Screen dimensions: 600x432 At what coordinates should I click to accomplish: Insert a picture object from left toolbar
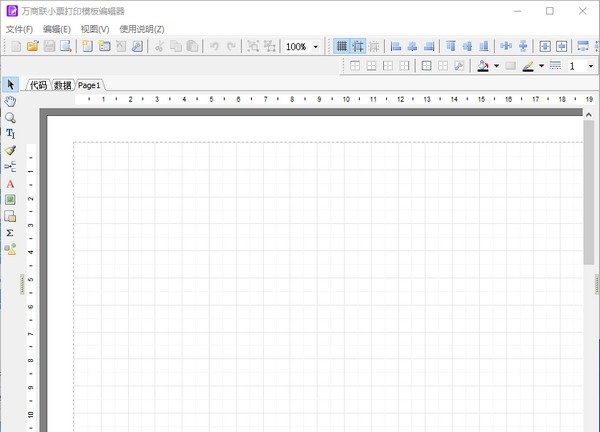click(11, 200)
